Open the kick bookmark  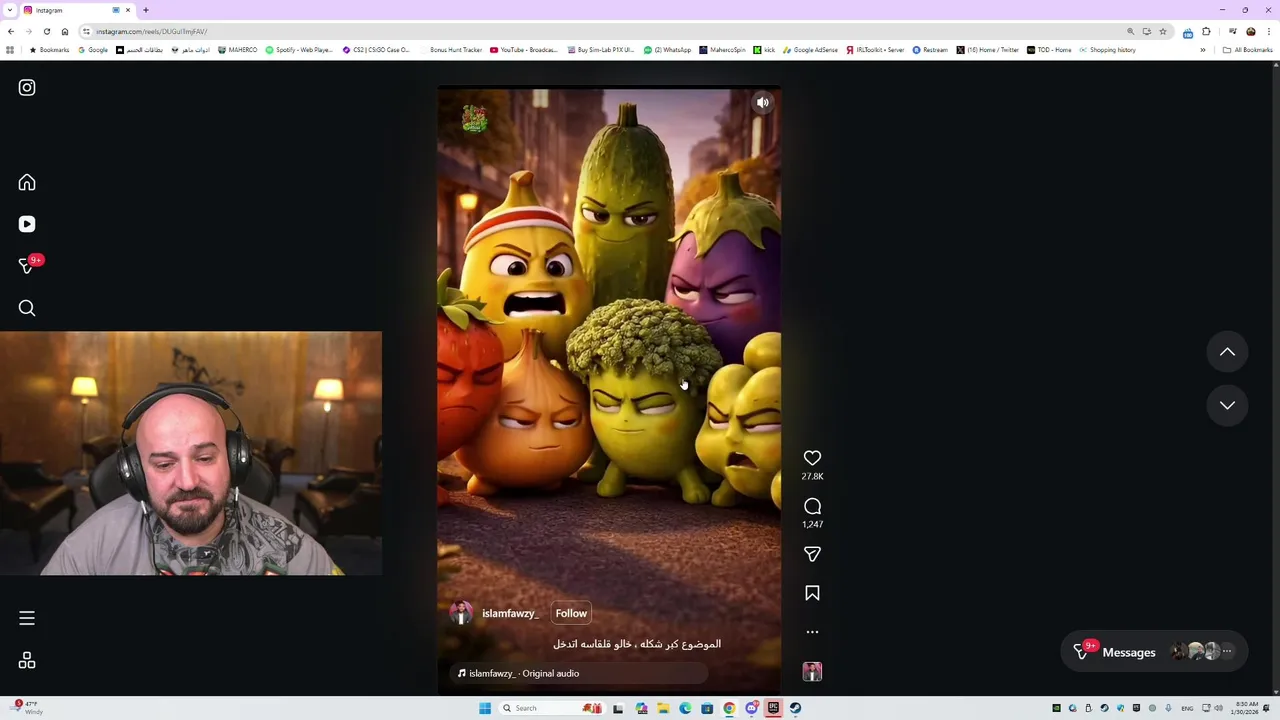(765, 50)
